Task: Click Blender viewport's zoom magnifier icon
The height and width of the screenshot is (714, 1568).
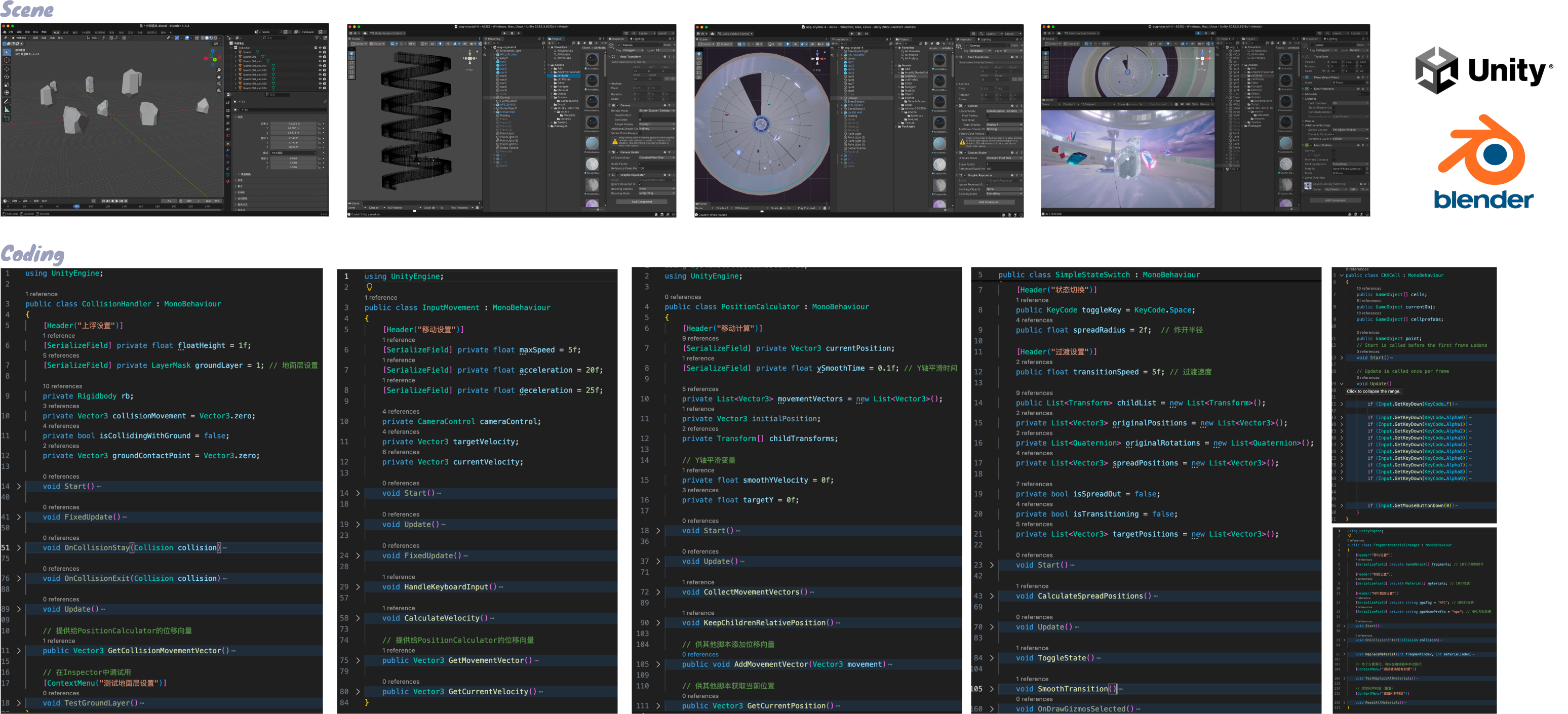Action: pos(219,70)
